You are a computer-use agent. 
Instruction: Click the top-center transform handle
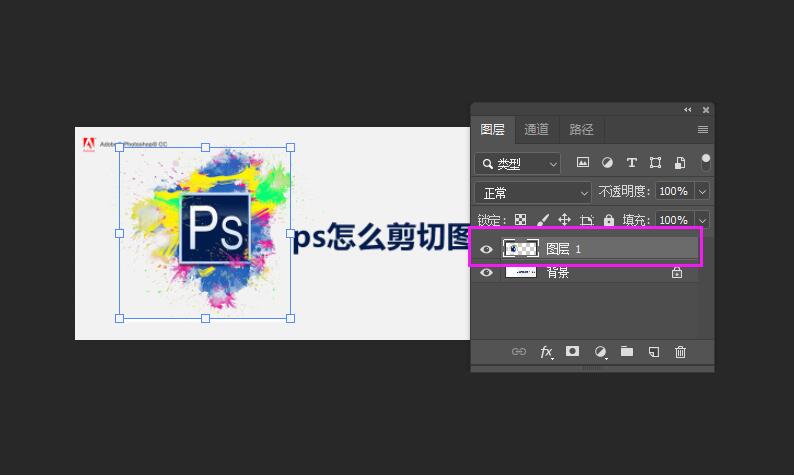[x=205, y=147]
